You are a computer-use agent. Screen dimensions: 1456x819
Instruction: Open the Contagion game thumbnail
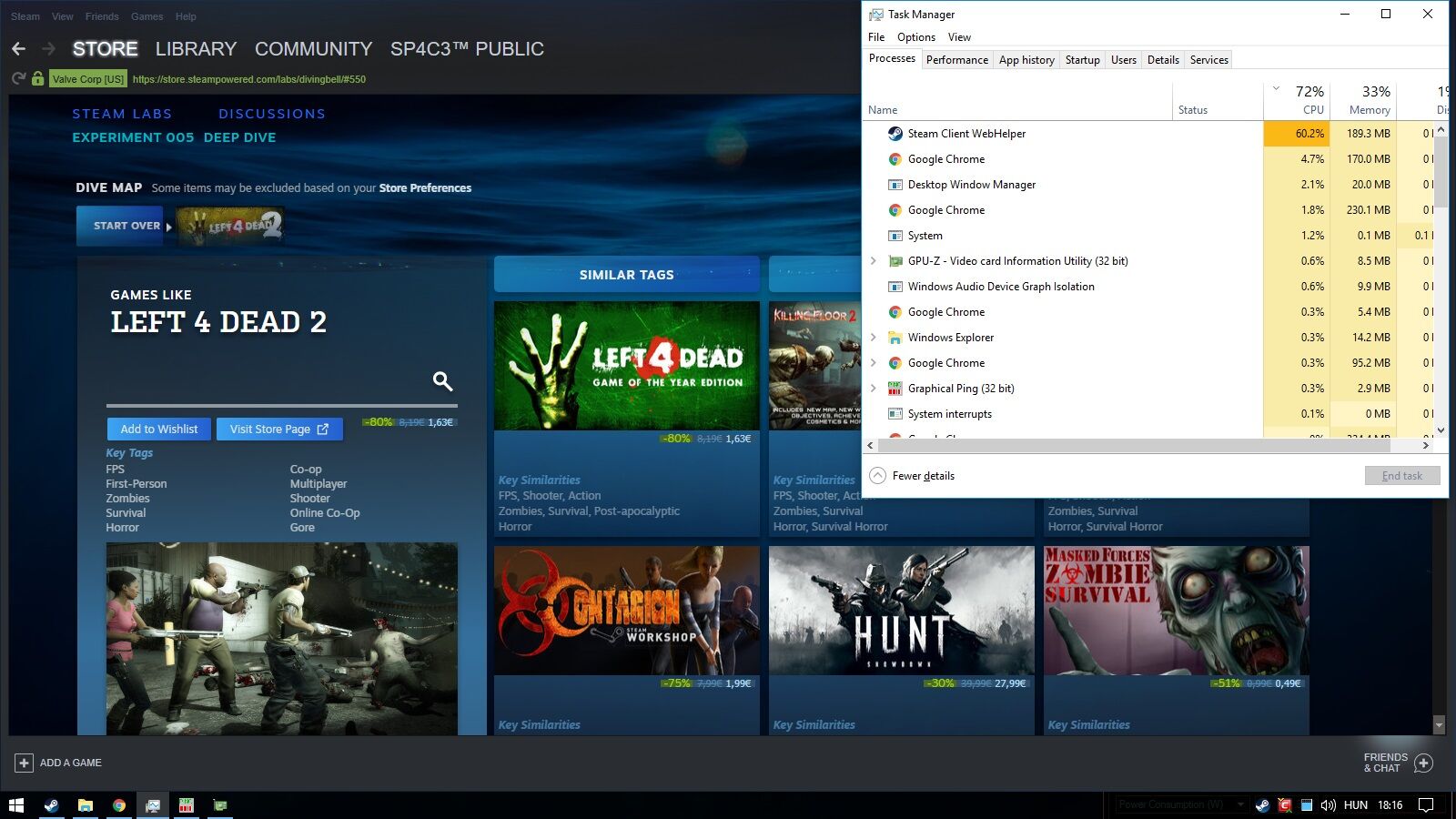tap(627, 611)
